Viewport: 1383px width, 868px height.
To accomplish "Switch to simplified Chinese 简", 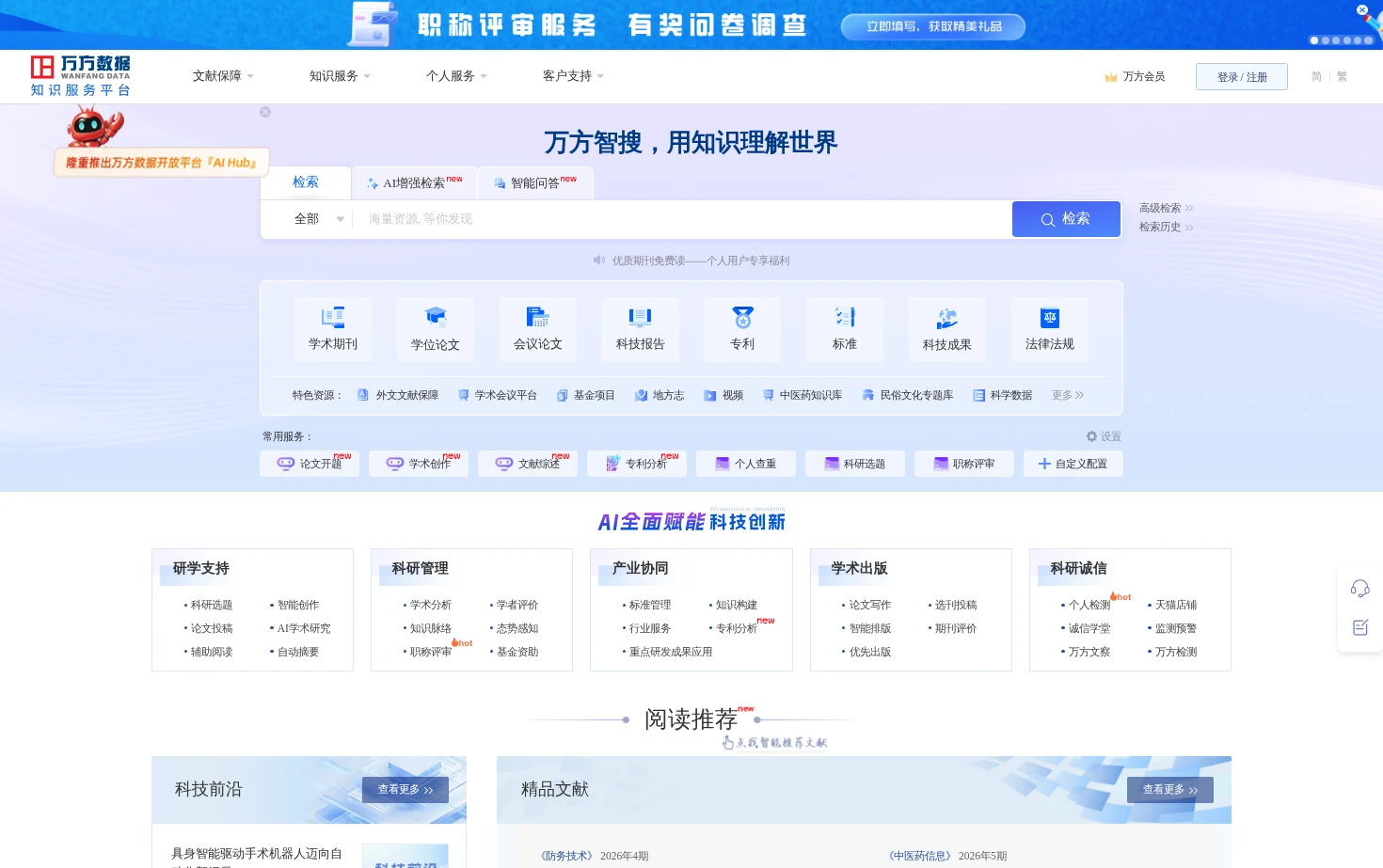I will [1316, 77].
